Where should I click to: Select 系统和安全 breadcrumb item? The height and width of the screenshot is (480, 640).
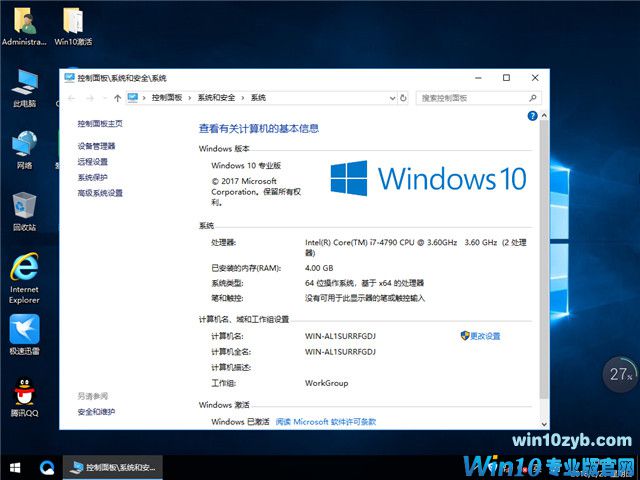coord(216,98)
